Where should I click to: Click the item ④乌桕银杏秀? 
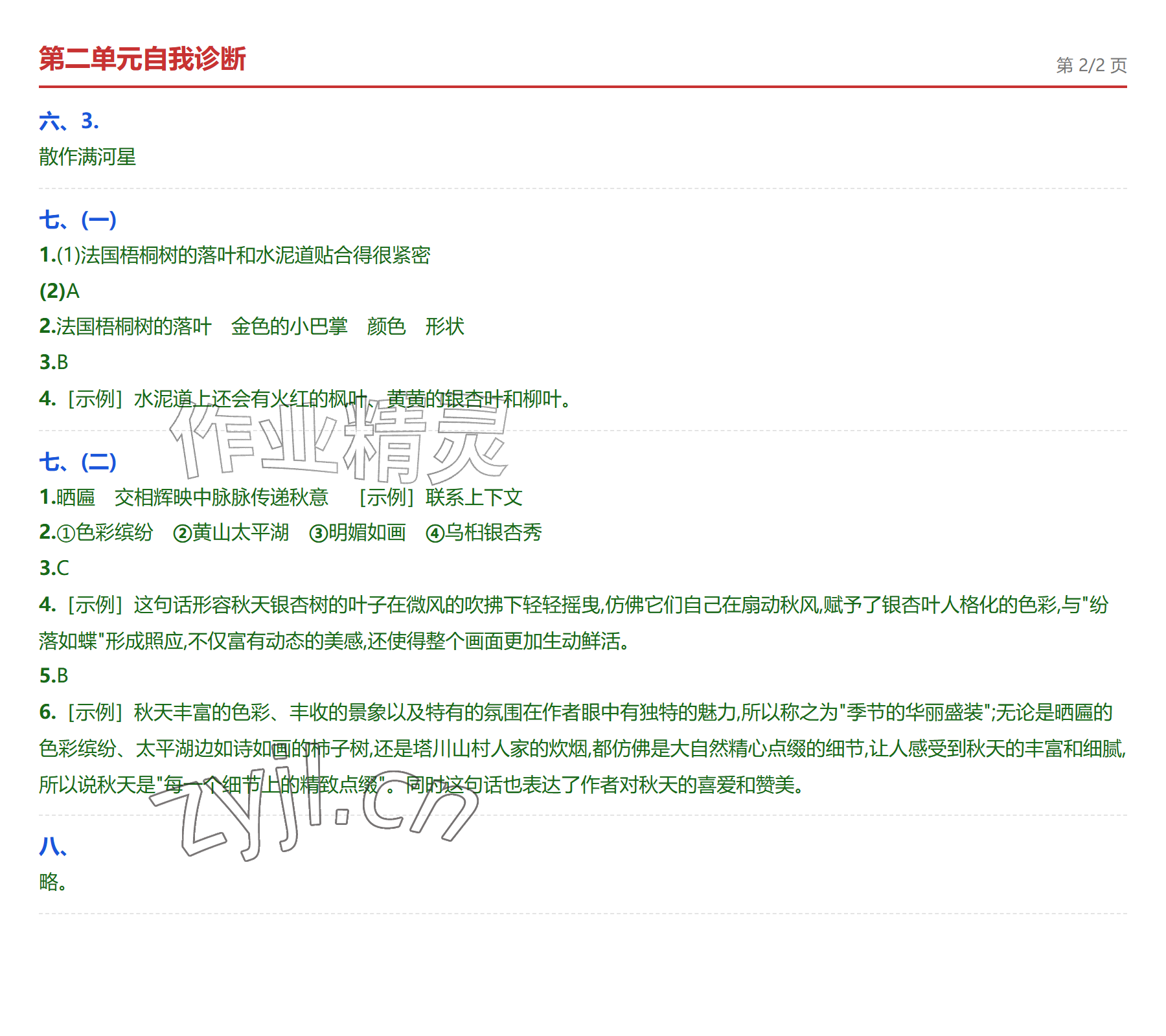484,532
